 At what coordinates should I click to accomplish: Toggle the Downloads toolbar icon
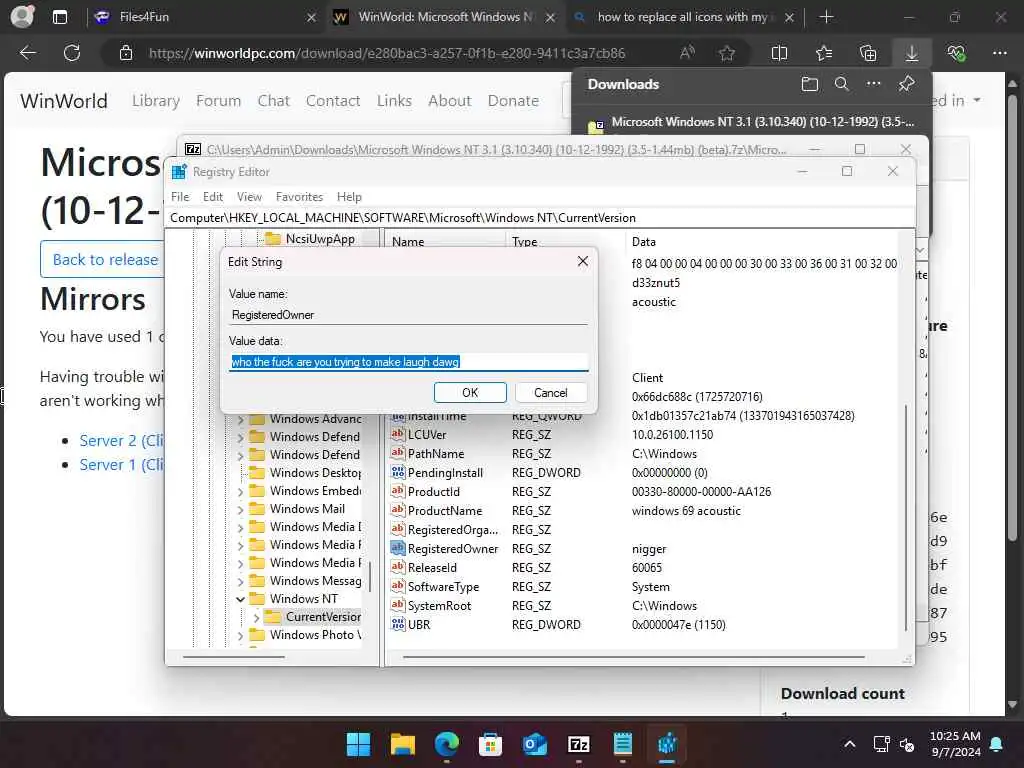[x=912, y=53]
